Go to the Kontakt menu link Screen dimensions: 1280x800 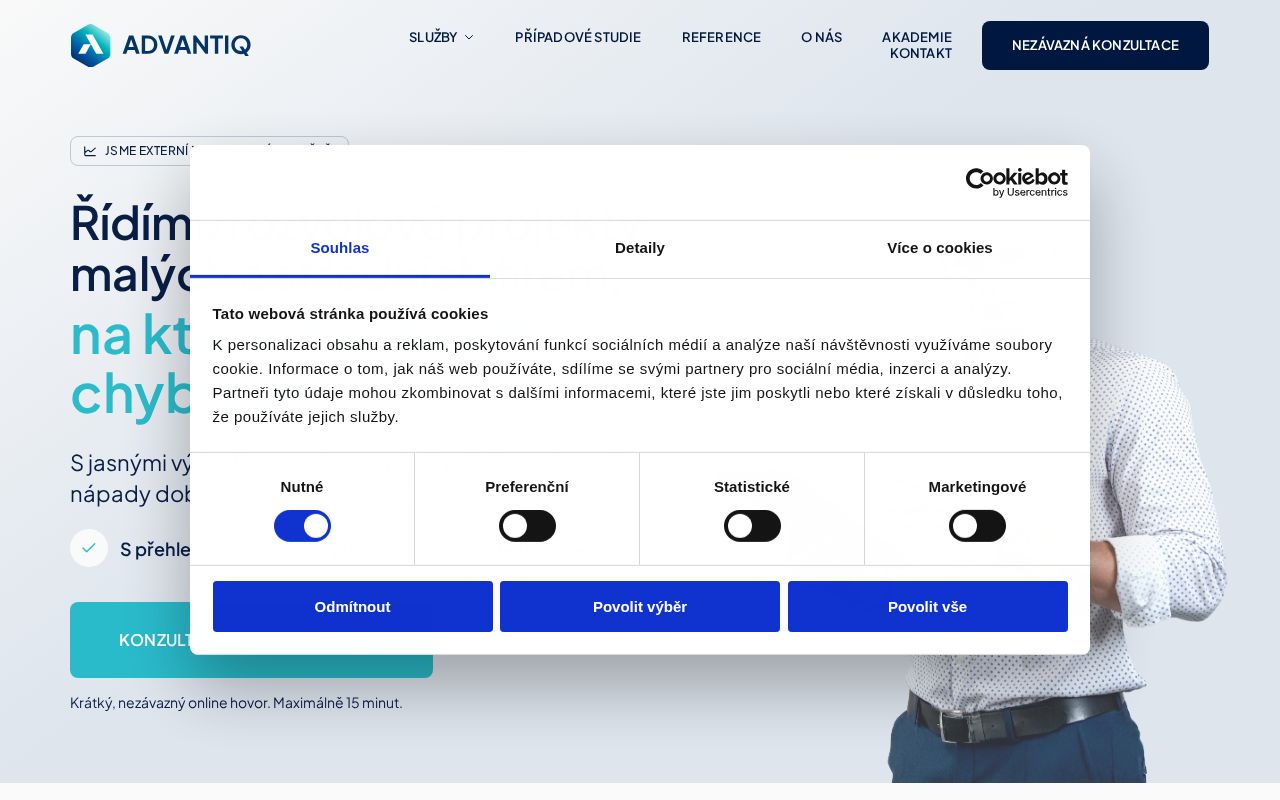[921, 53]
